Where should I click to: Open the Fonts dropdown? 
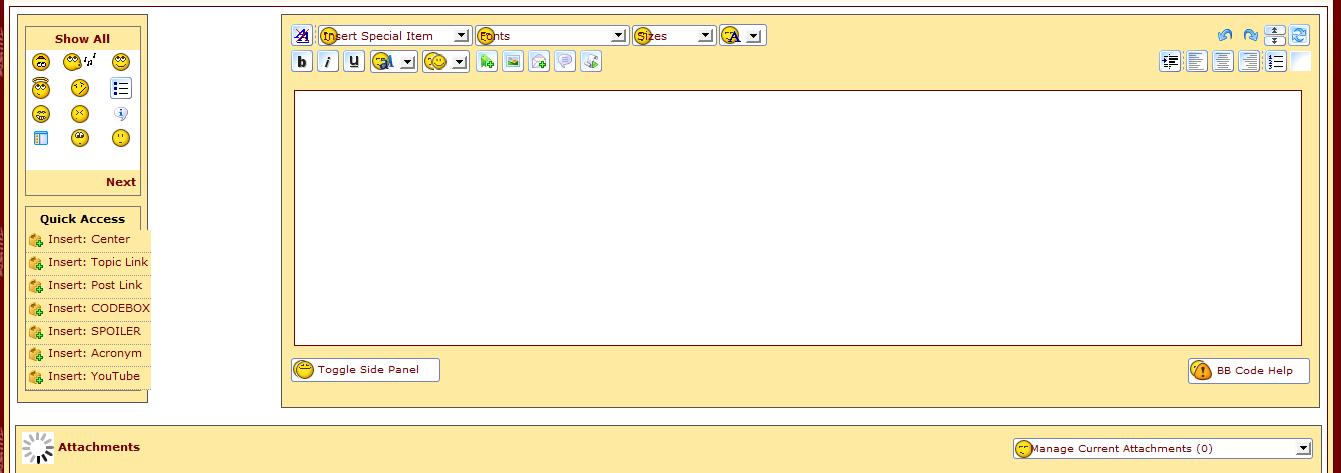[x=552, y=35]
